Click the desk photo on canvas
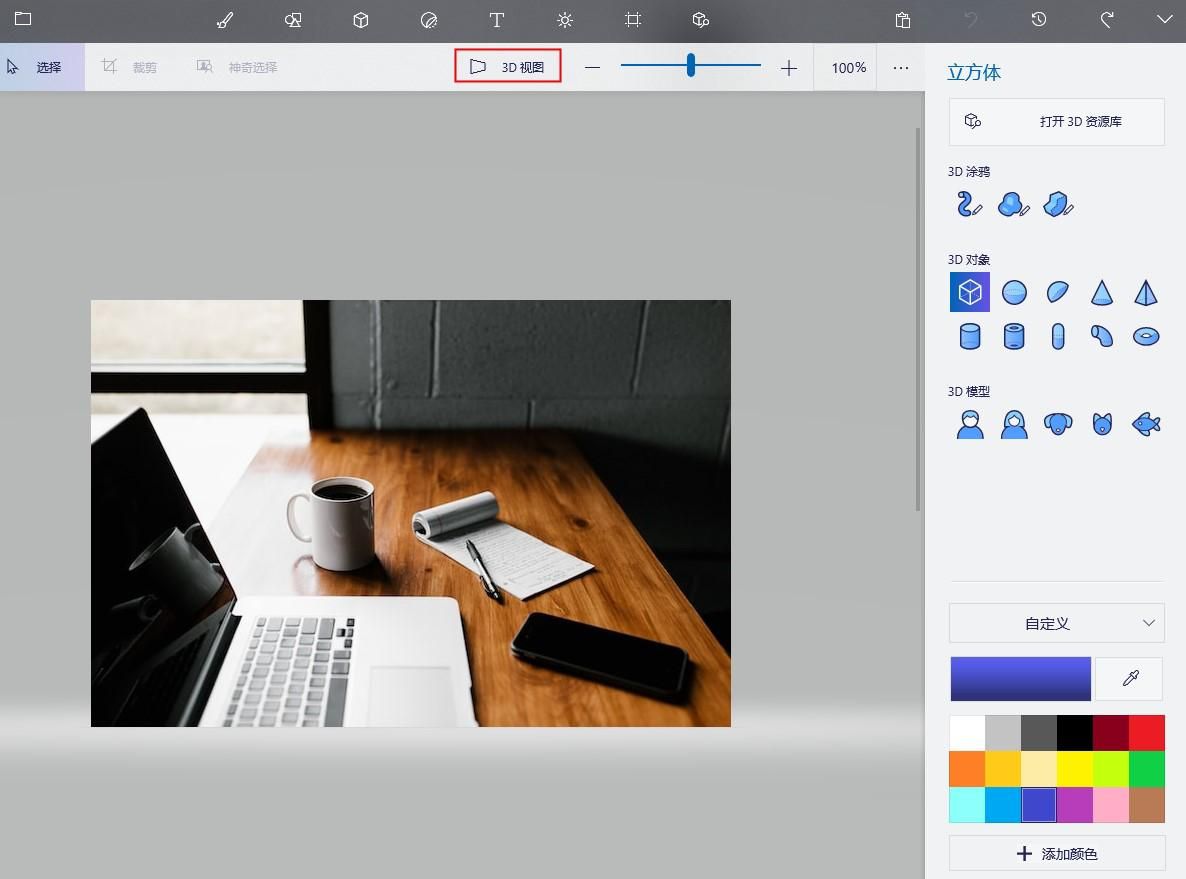The image size is (1186, 879). tap(411, 513)
